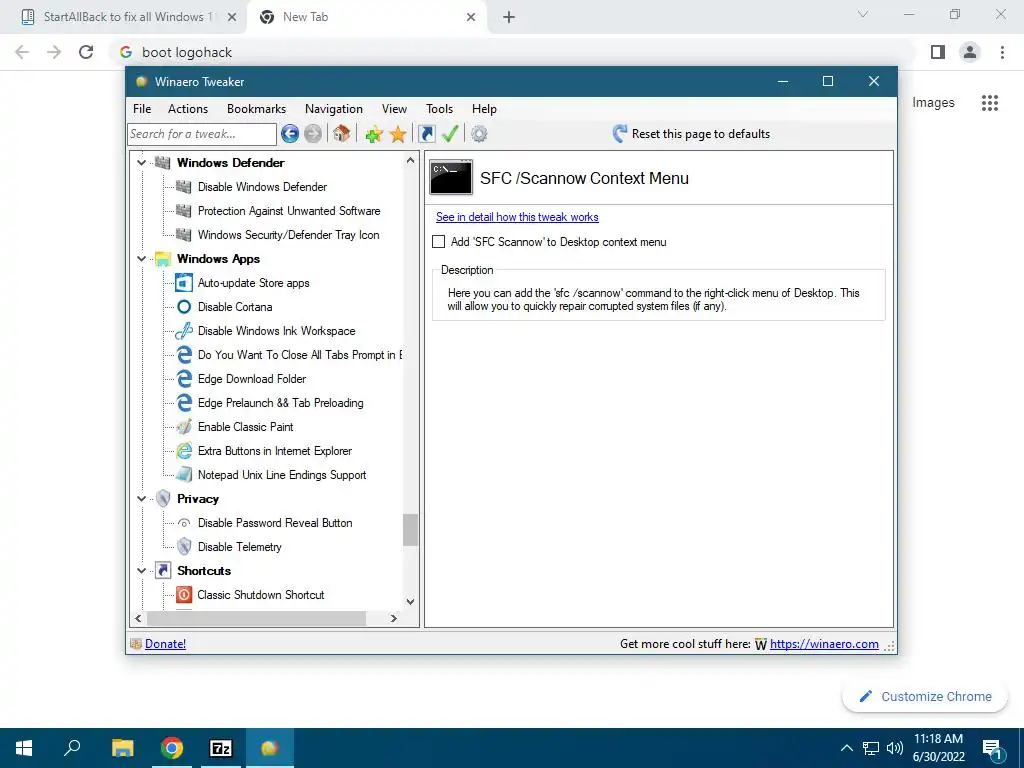The height and width of the screenshot is (768, 1024).
Task: Open the Bookmarks menu
Action: tap(256, 109)
